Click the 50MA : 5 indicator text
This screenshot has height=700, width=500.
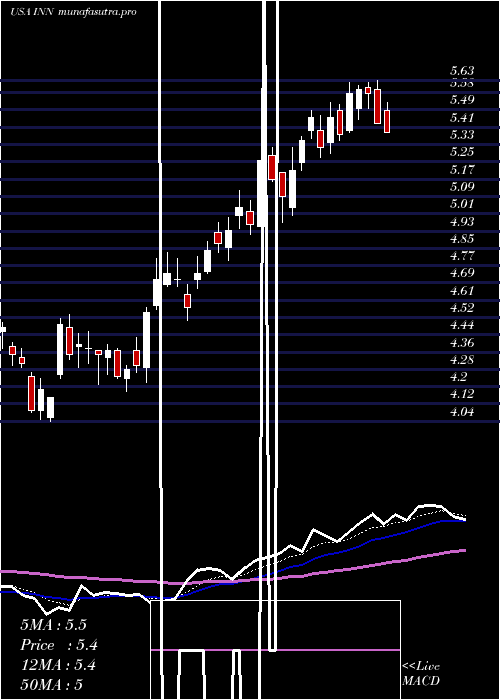[x=51, y=685]
